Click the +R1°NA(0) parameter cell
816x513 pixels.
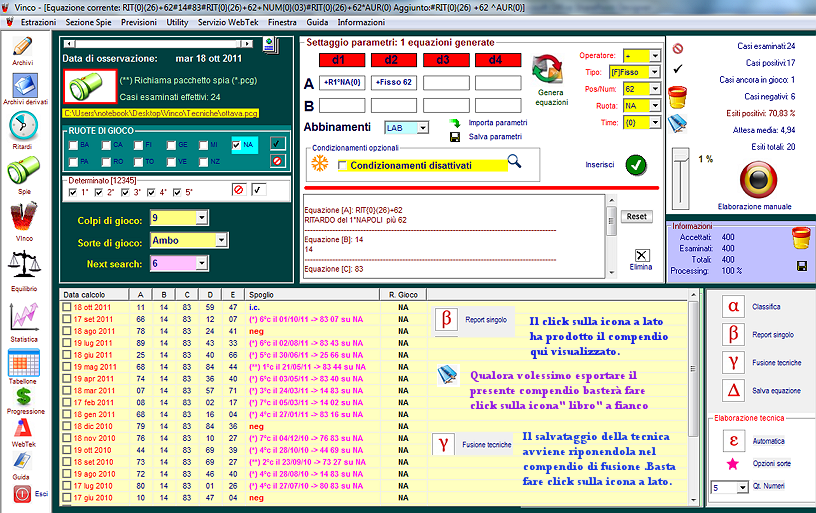point(342,83)
